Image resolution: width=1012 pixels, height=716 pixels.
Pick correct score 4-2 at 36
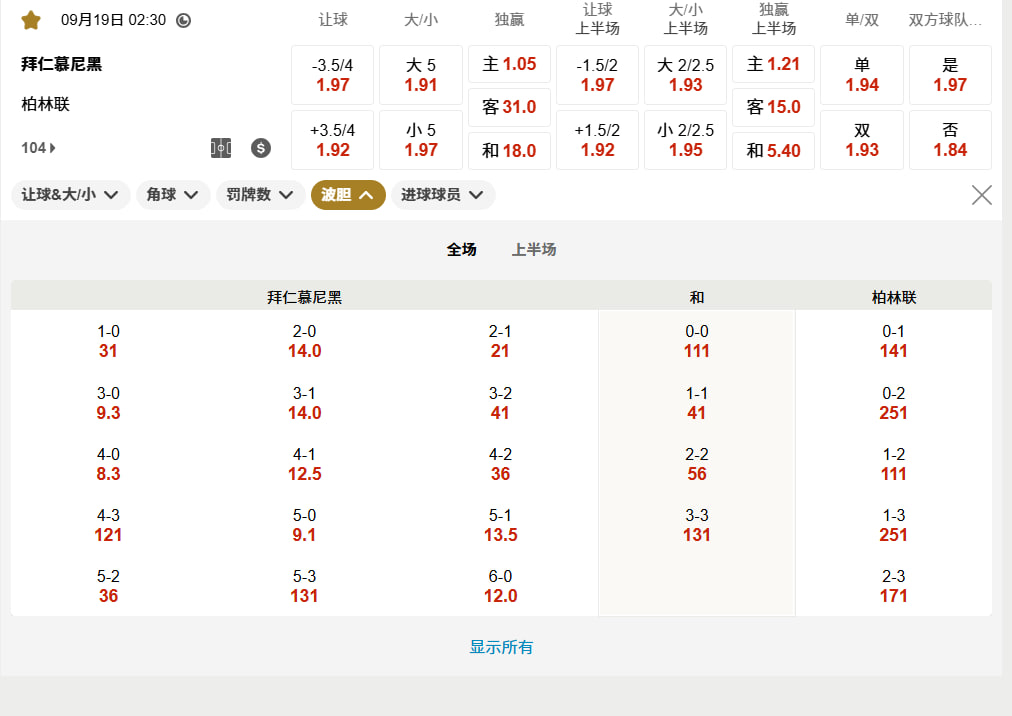pos(500,464)
